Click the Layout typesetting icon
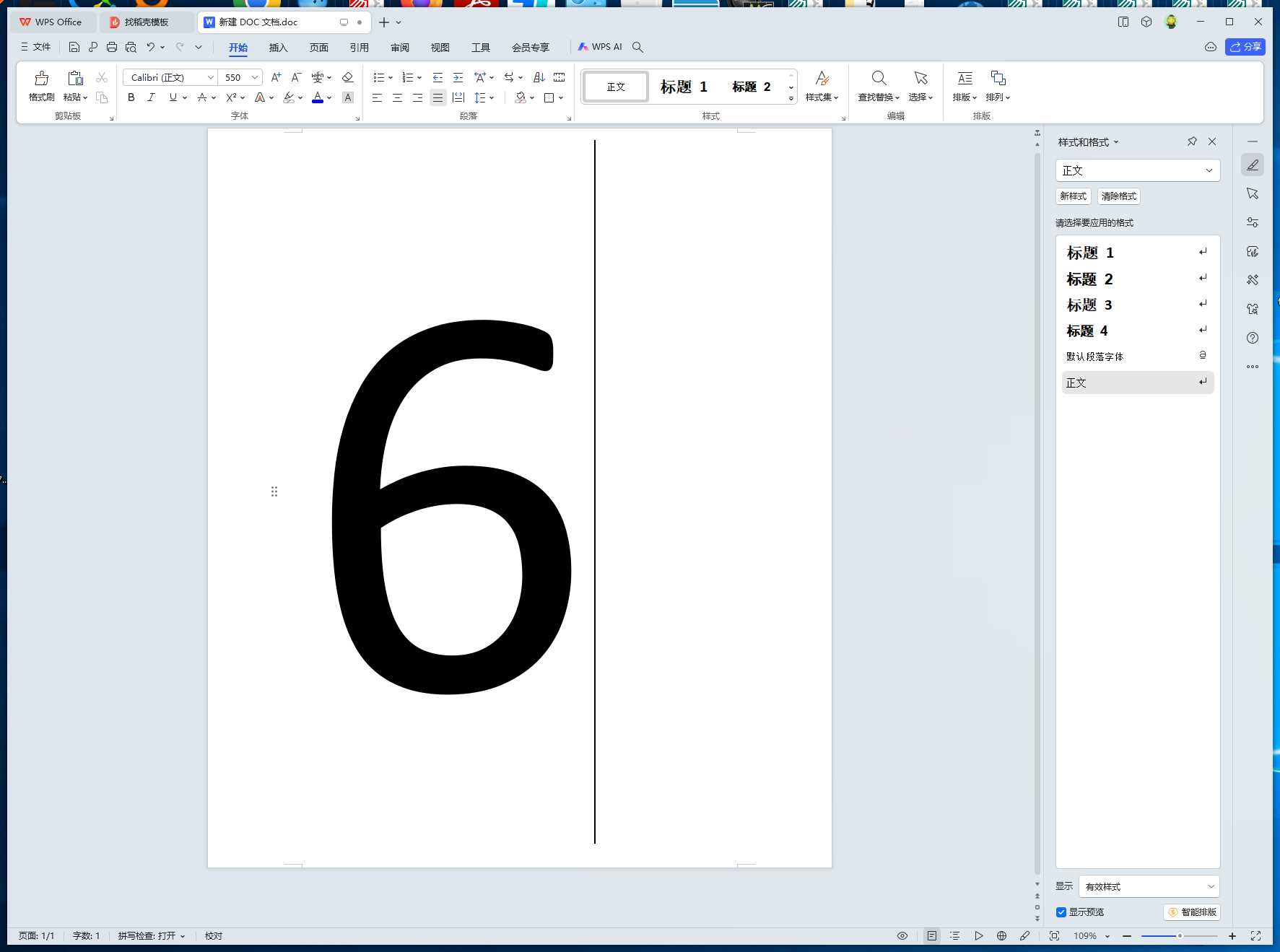Image resolution: width=1280 pixels, height=952 pixels. click(x=965, y=78)
